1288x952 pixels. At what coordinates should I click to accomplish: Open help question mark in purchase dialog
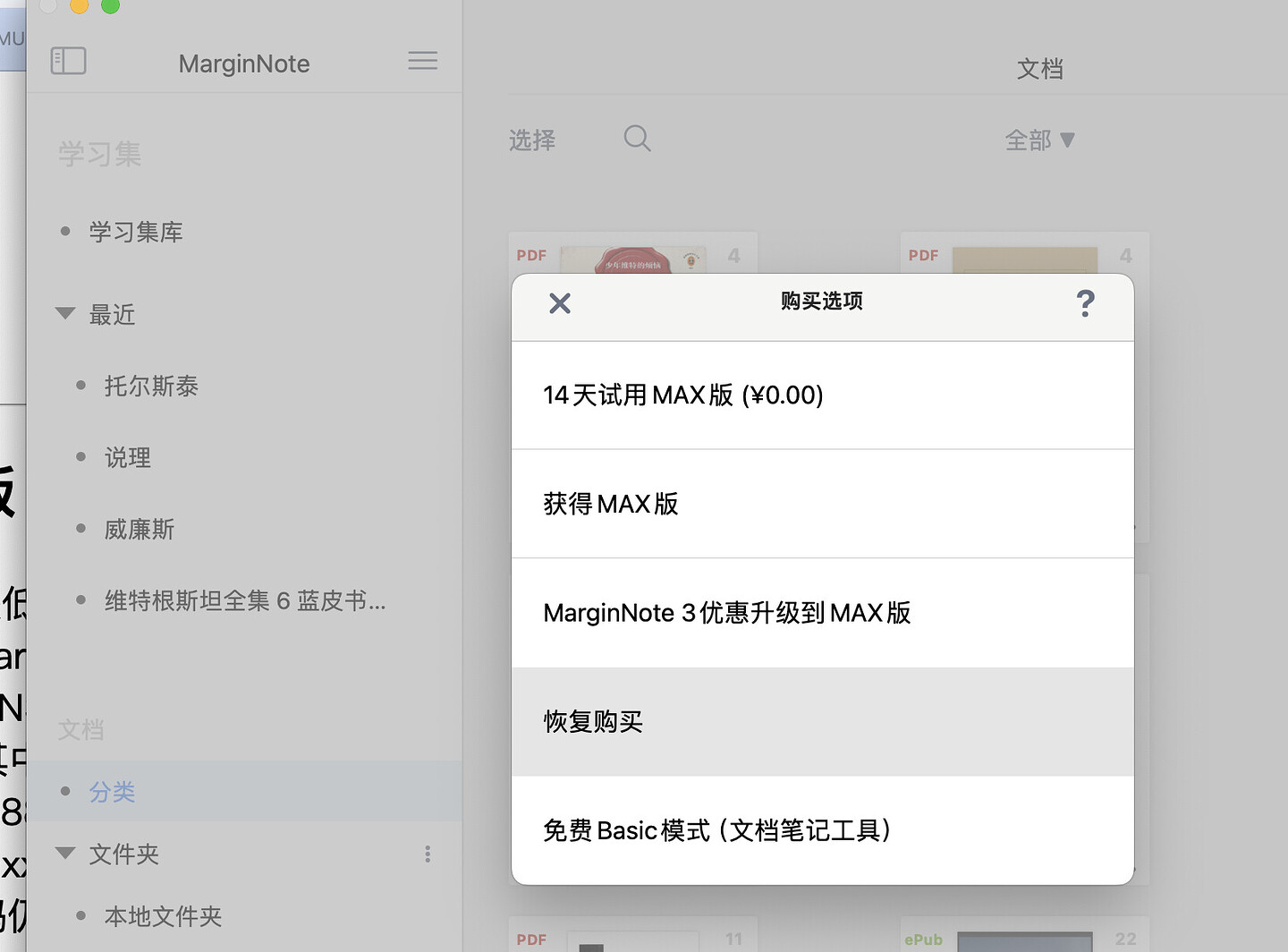(1085, 303)
